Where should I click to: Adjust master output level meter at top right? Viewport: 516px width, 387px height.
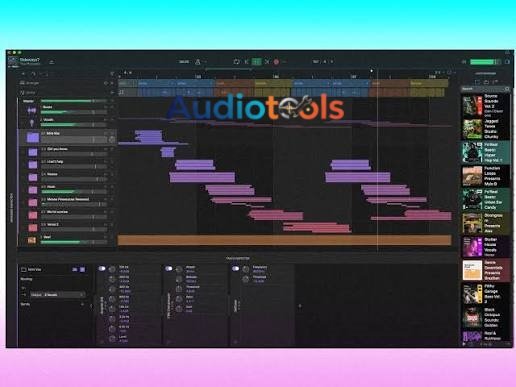(x=485, y=62)
